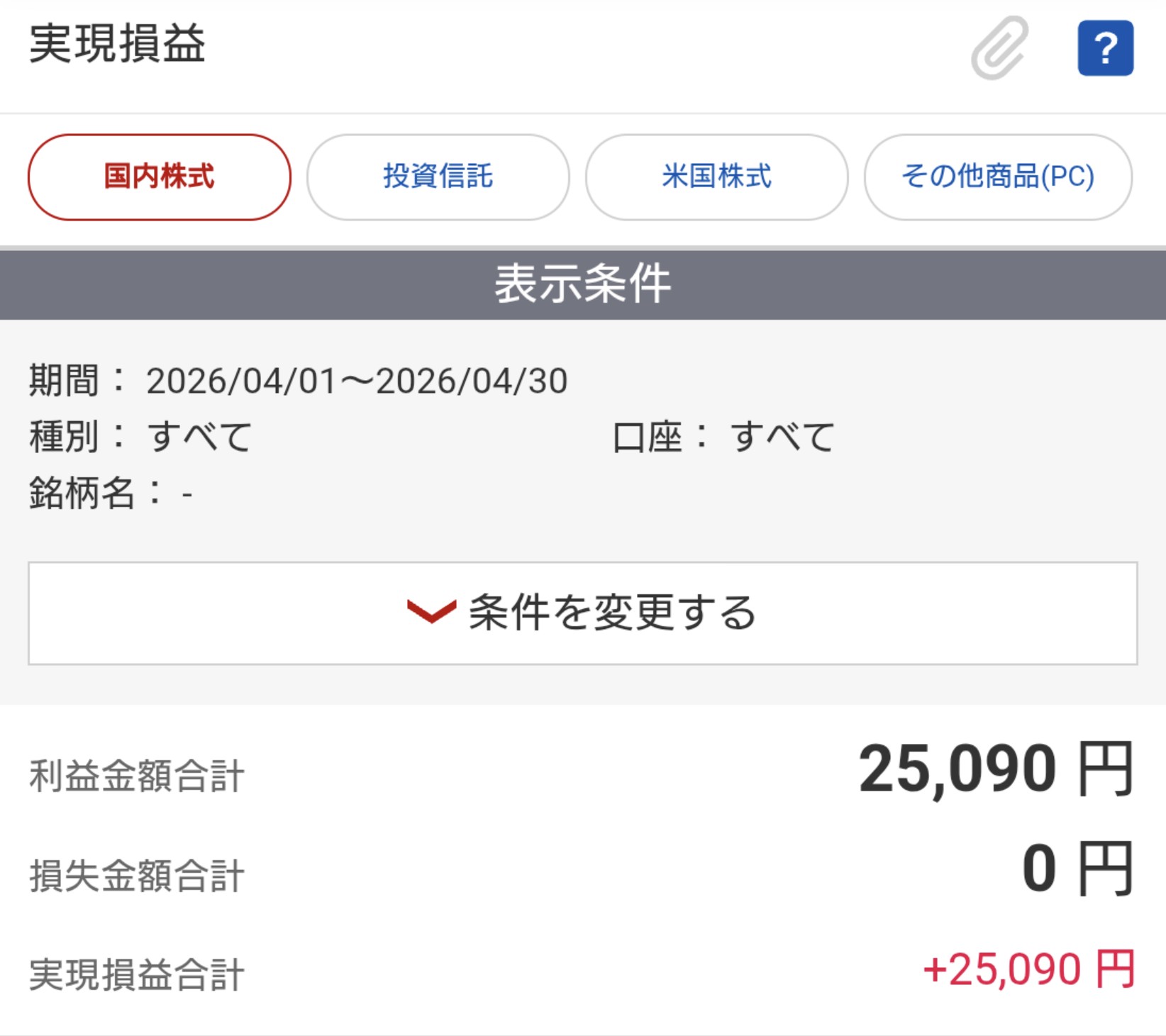Go to the その他商品(PC) tab

(997, 177)
